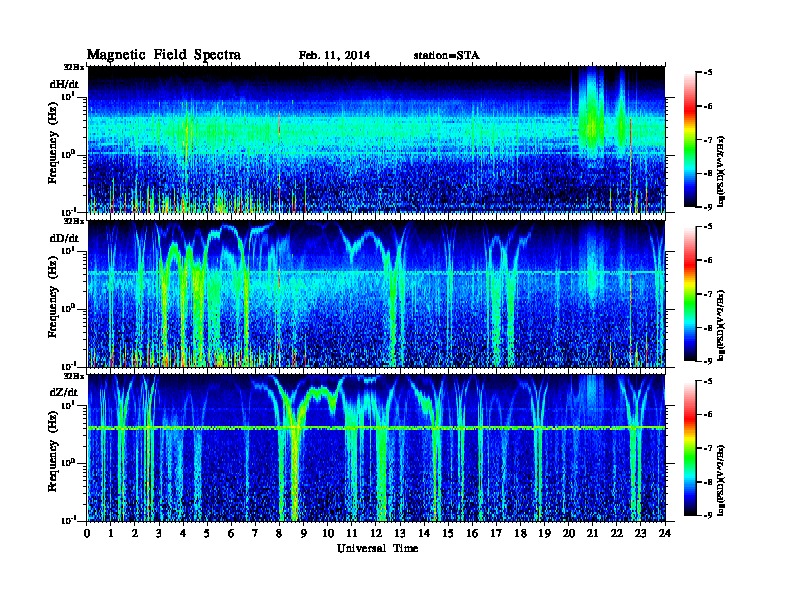Screen dimensions: 792x612
Task: Select the dZ/dt panel label
Action: point(64,392)
